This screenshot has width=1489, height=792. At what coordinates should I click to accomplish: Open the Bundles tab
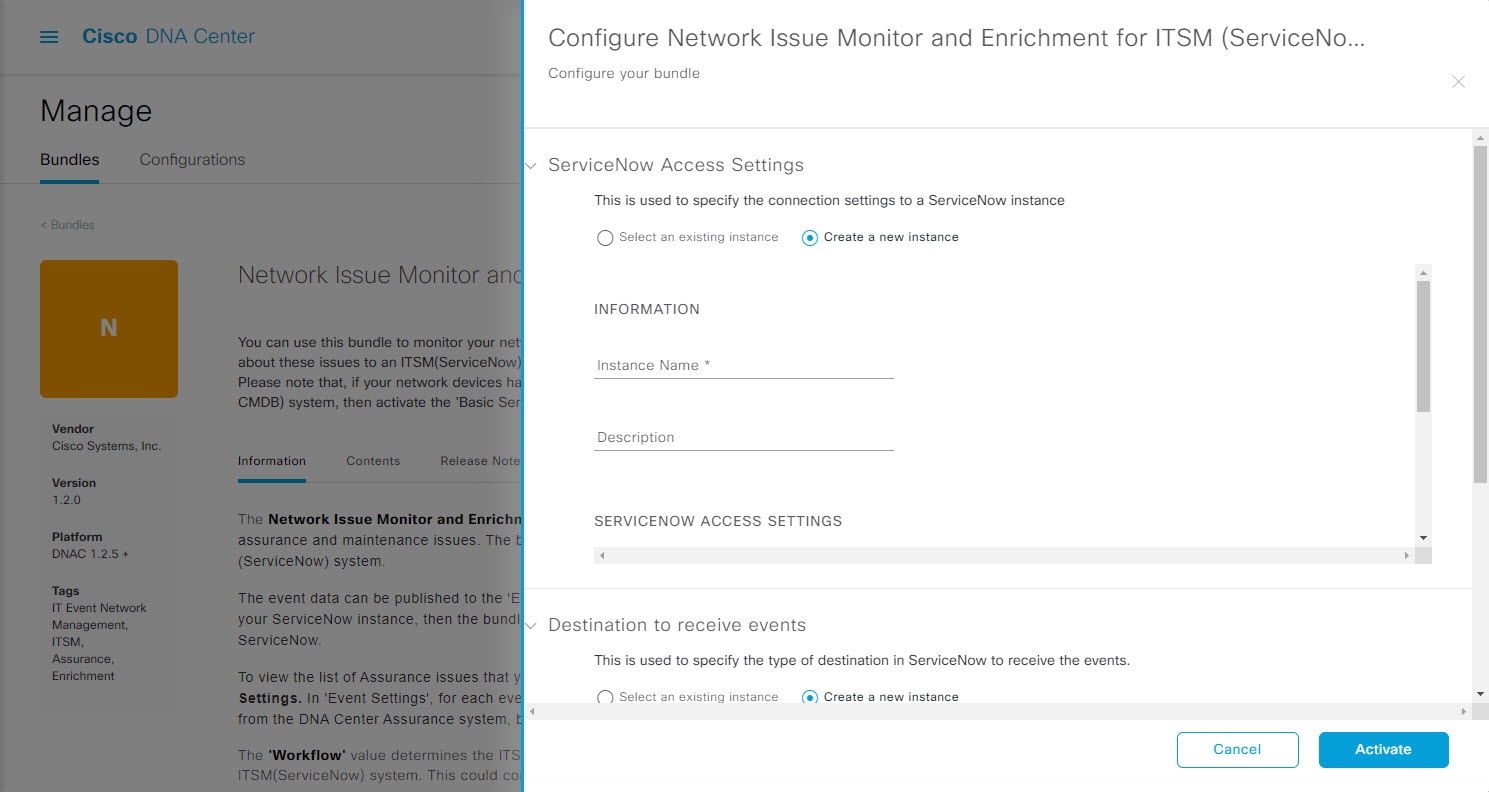click(69, 160)
